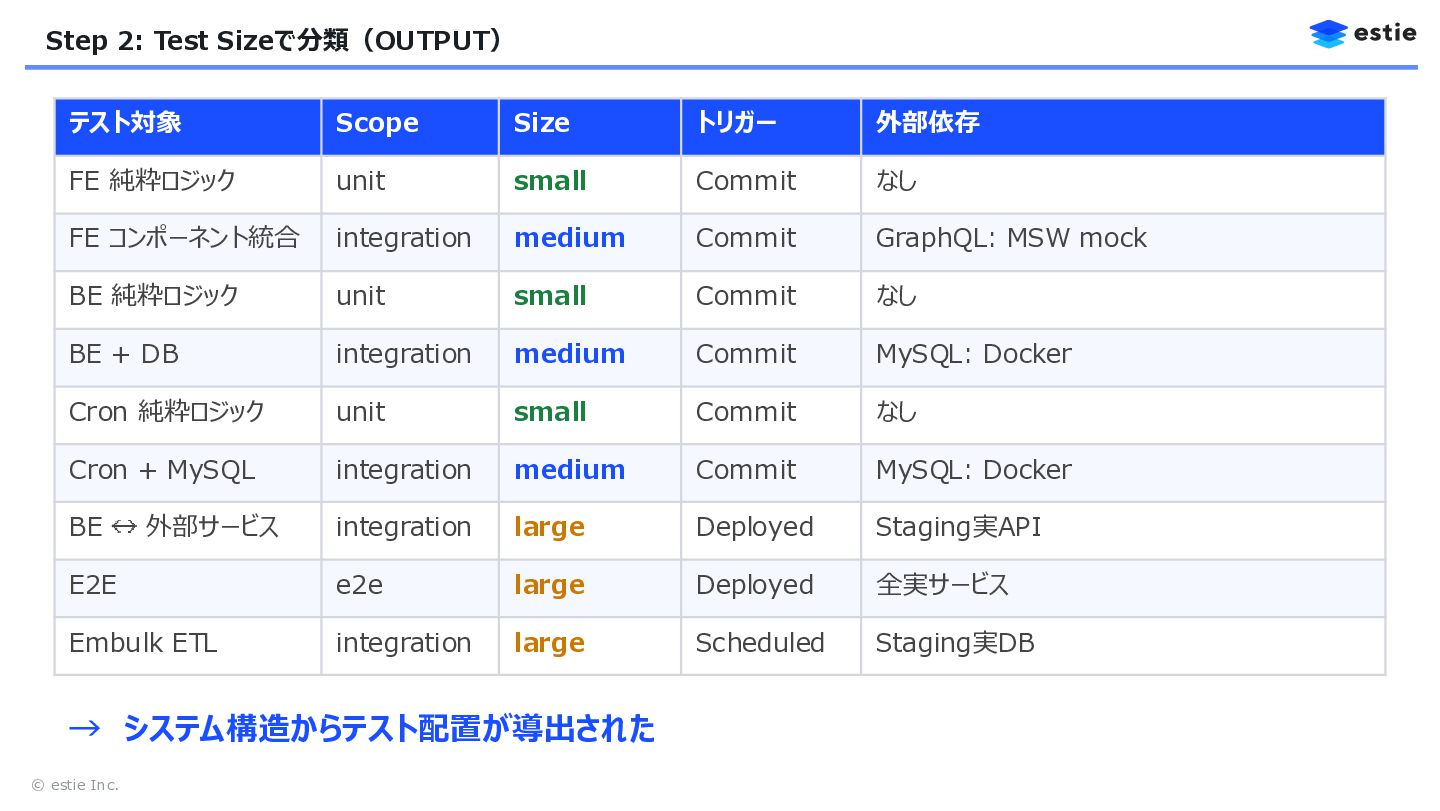Click the Scope column header
The image size is (1440, 811).
pyautogui.click(x=377, y=123)
